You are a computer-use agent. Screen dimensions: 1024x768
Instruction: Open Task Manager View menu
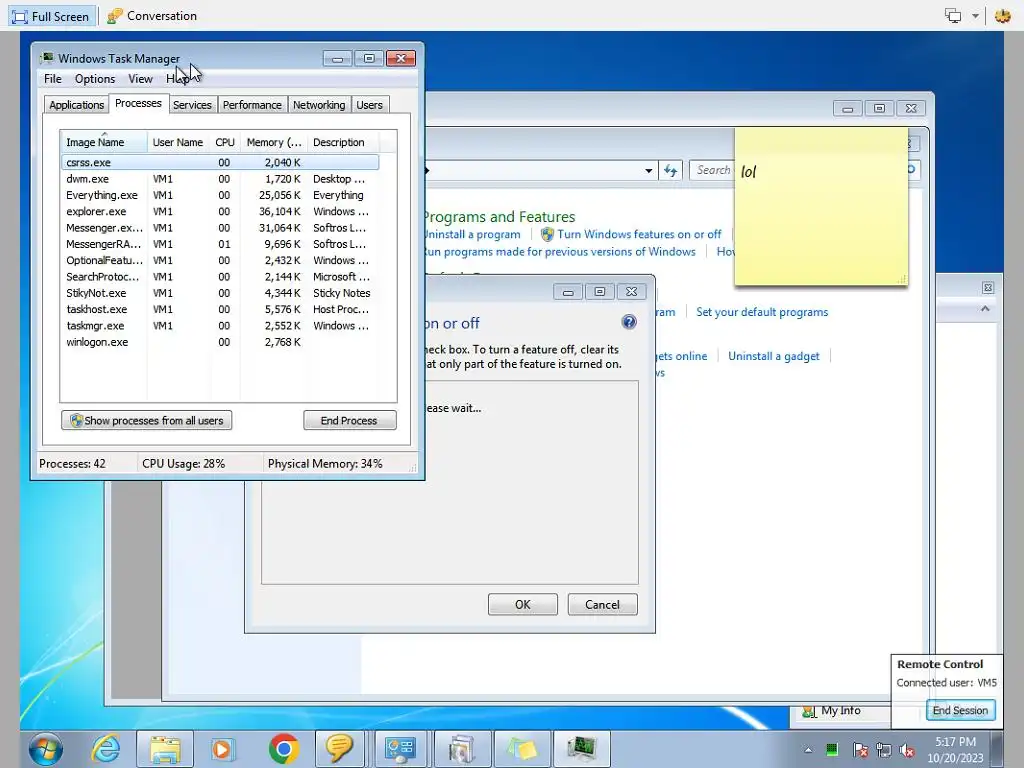pyautogui.click(x=140, y=79)
